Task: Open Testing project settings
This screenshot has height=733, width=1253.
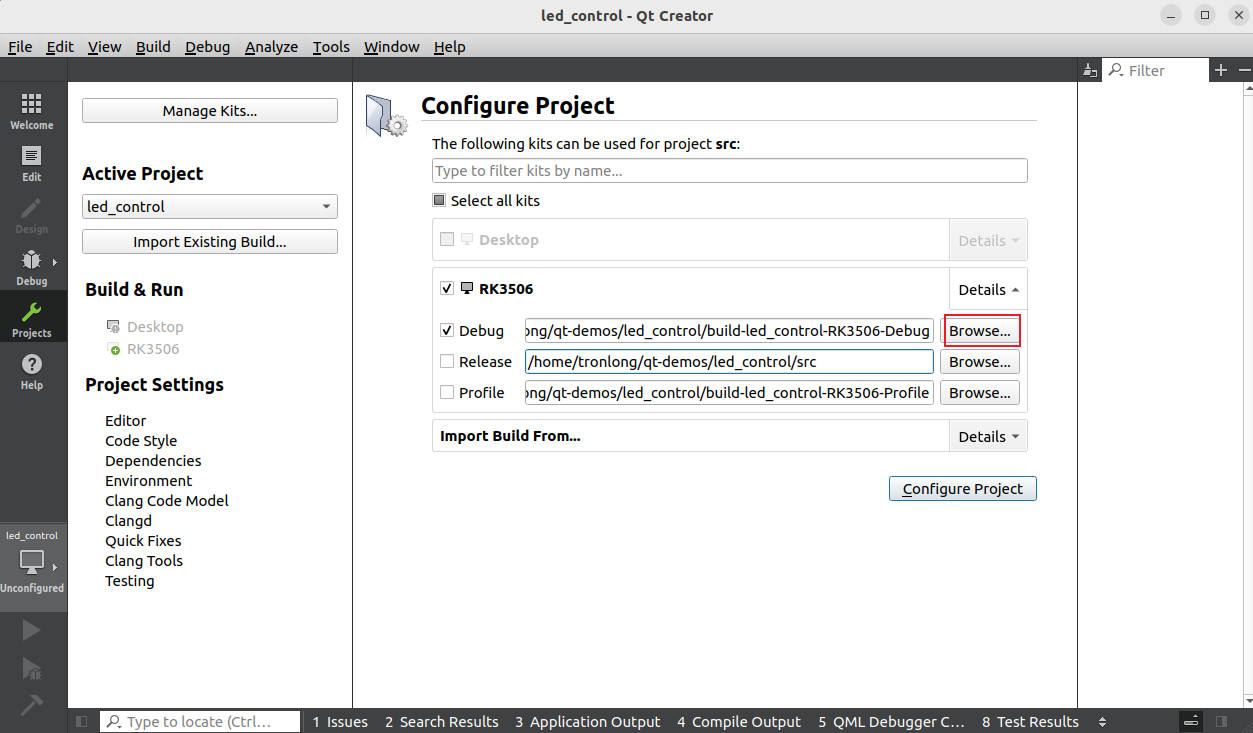Action: coord(130,581)
